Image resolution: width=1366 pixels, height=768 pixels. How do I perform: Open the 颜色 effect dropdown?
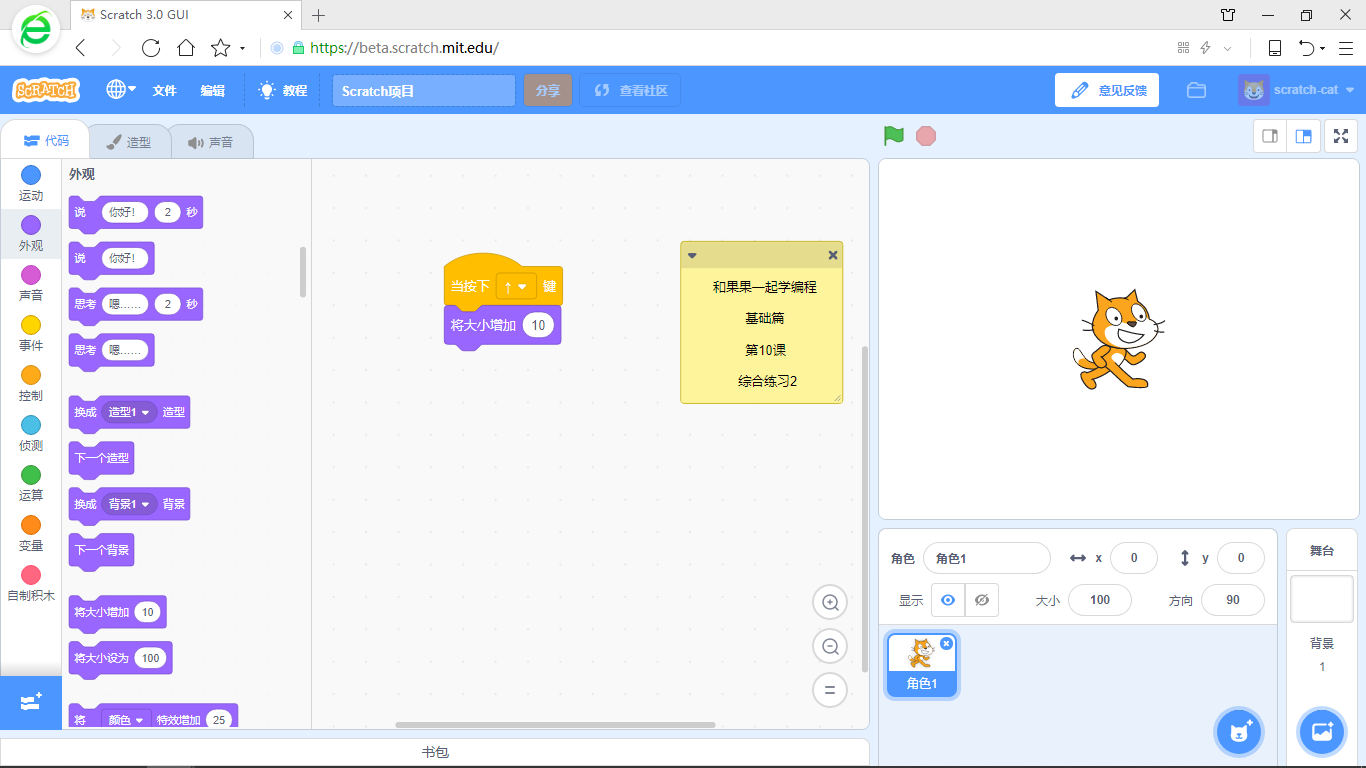click(125, 720)
